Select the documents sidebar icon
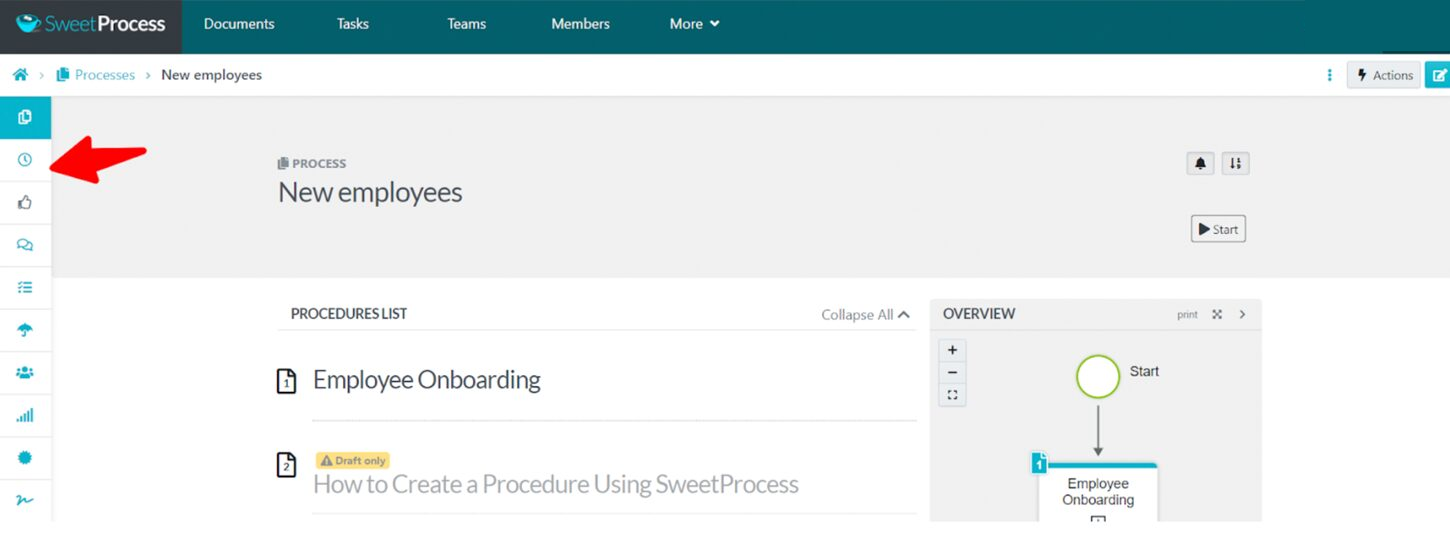The height and width of the screenshot is (551, 1450). pos(25,117)
